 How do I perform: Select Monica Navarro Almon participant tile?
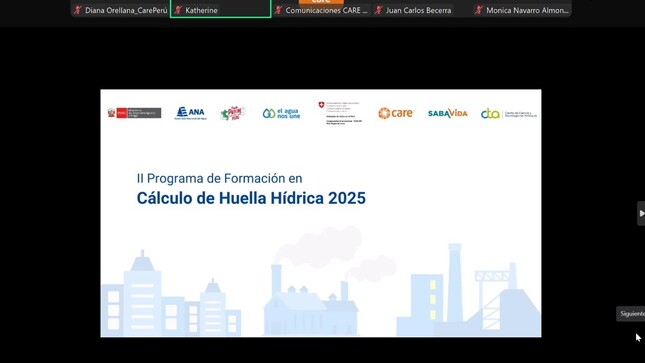point(522,9)
